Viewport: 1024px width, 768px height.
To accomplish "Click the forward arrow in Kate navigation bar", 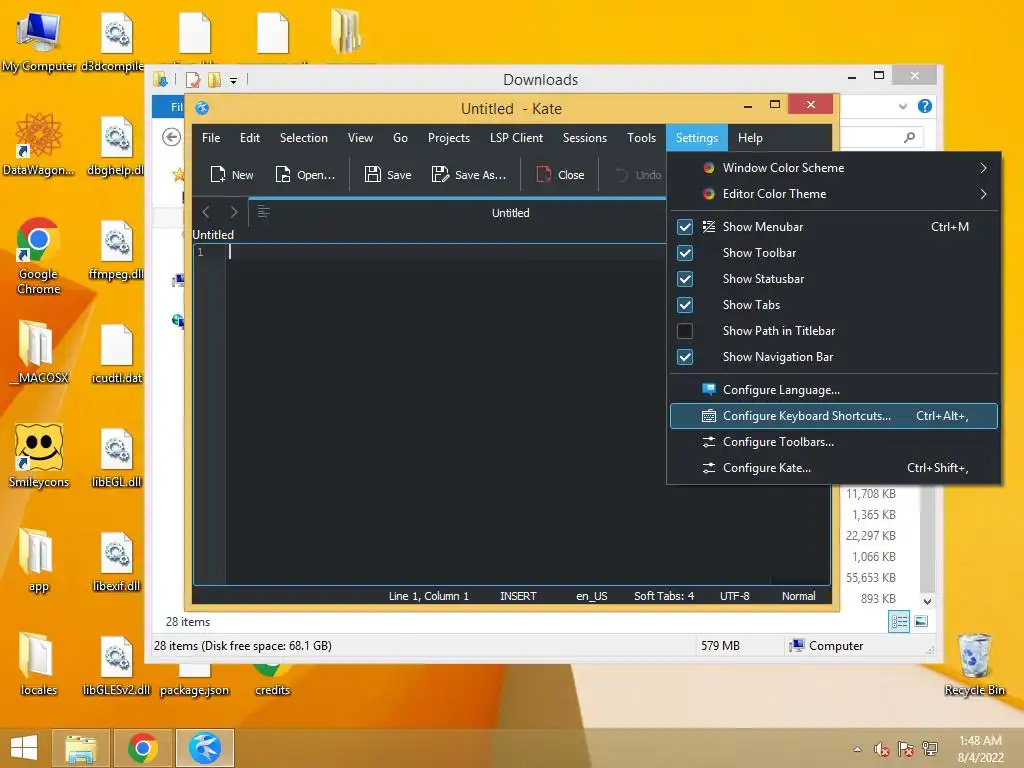I will [x=234, y=212].
